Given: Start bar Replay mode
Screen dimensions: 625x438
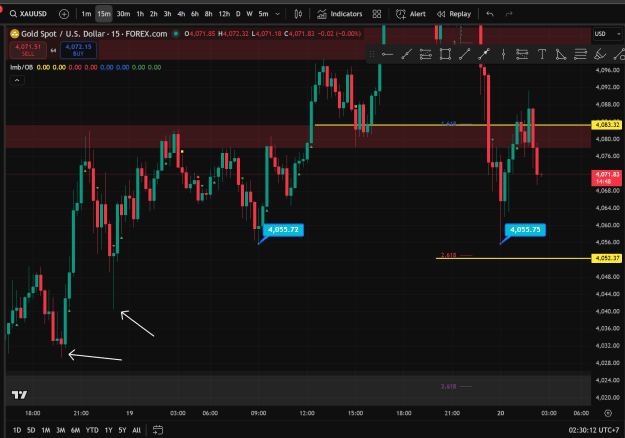Looking at the screenshot, I should 454,14.
